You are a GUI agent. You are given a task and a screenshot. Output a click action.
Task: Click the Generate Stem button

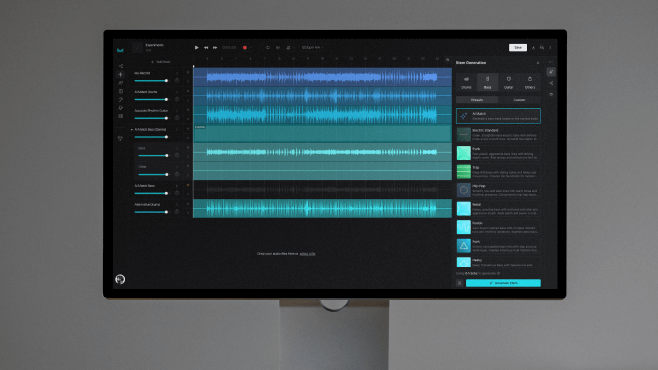tap(503, 283)
